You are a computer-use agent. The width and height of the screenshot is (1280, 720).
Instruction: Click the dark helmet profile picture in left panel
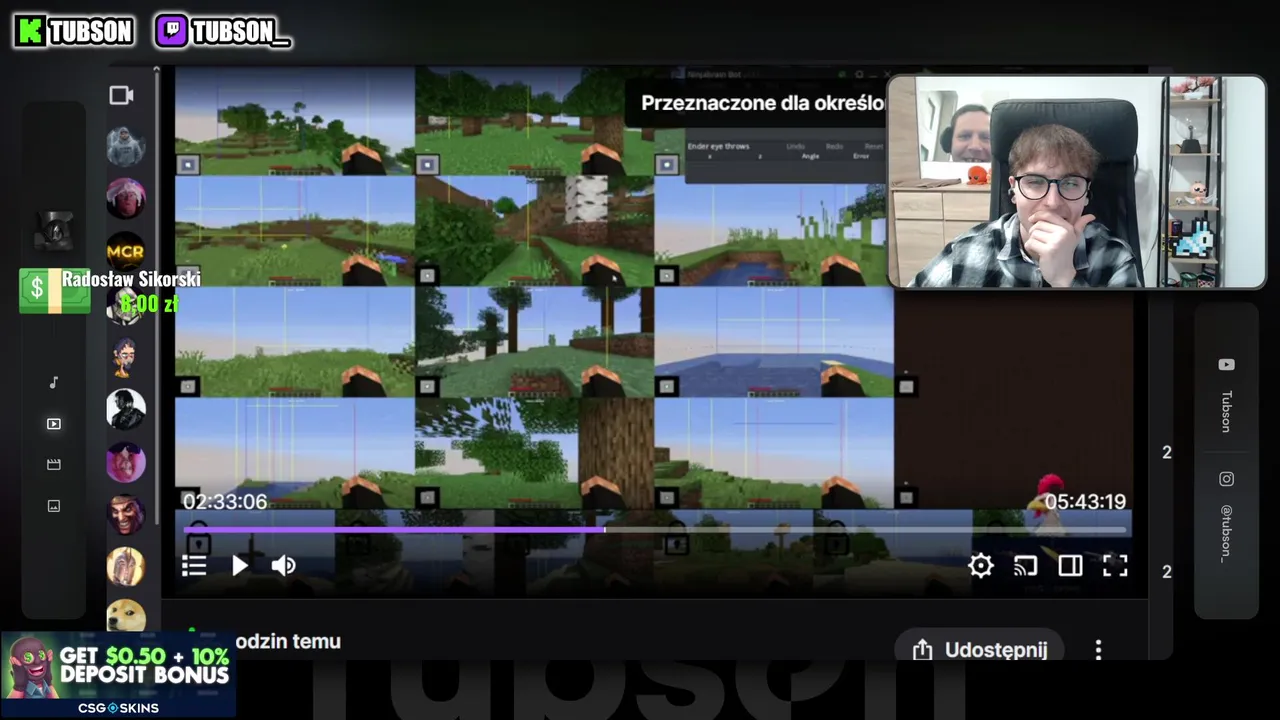(54, 231)
